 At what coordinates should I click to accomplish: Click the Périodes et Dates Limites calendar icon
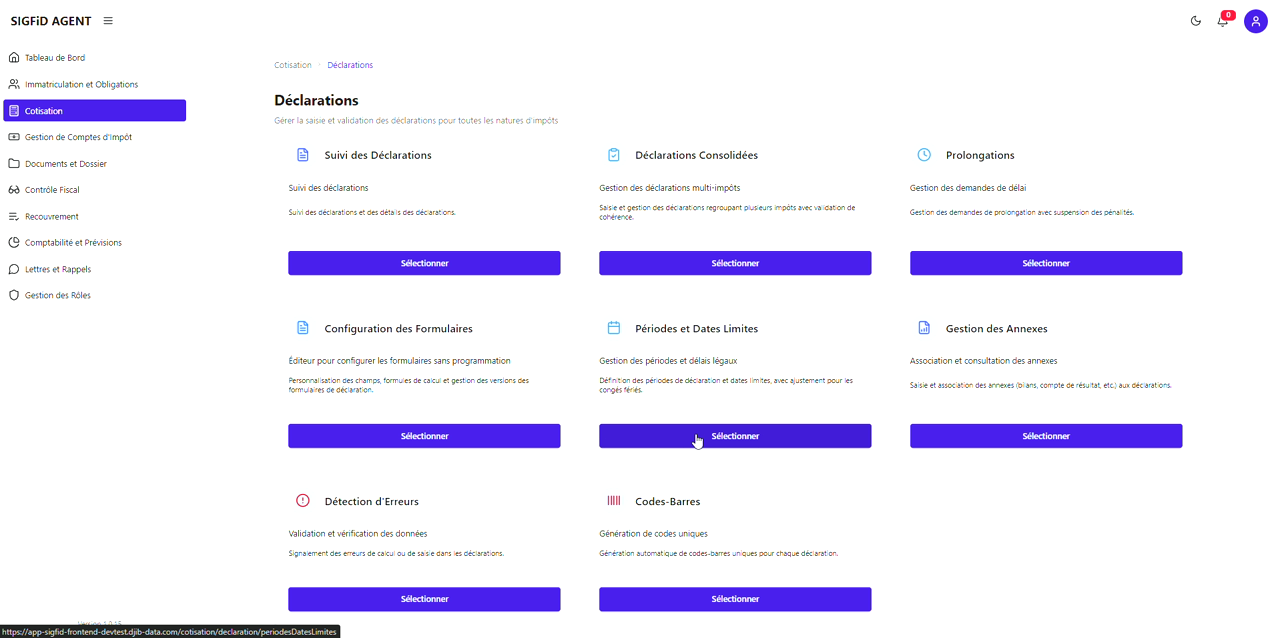614,328
